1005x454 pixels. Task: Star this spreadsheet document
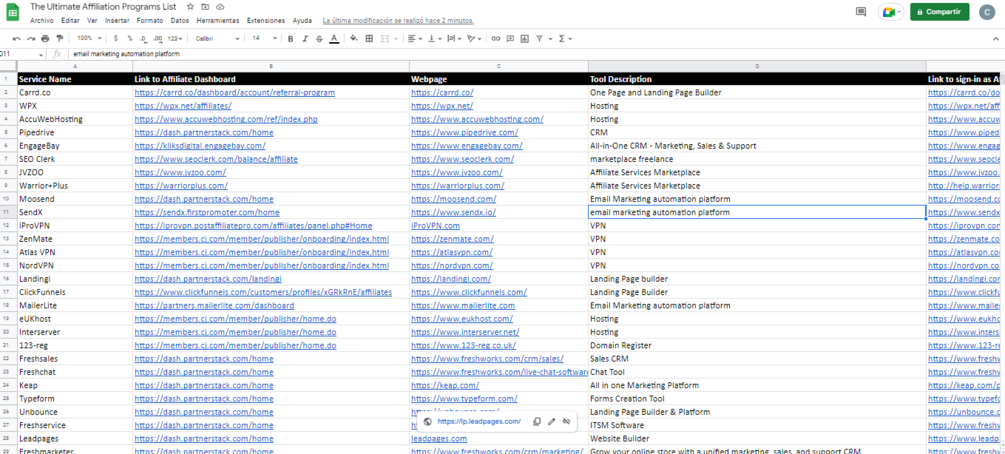(190, 6)
